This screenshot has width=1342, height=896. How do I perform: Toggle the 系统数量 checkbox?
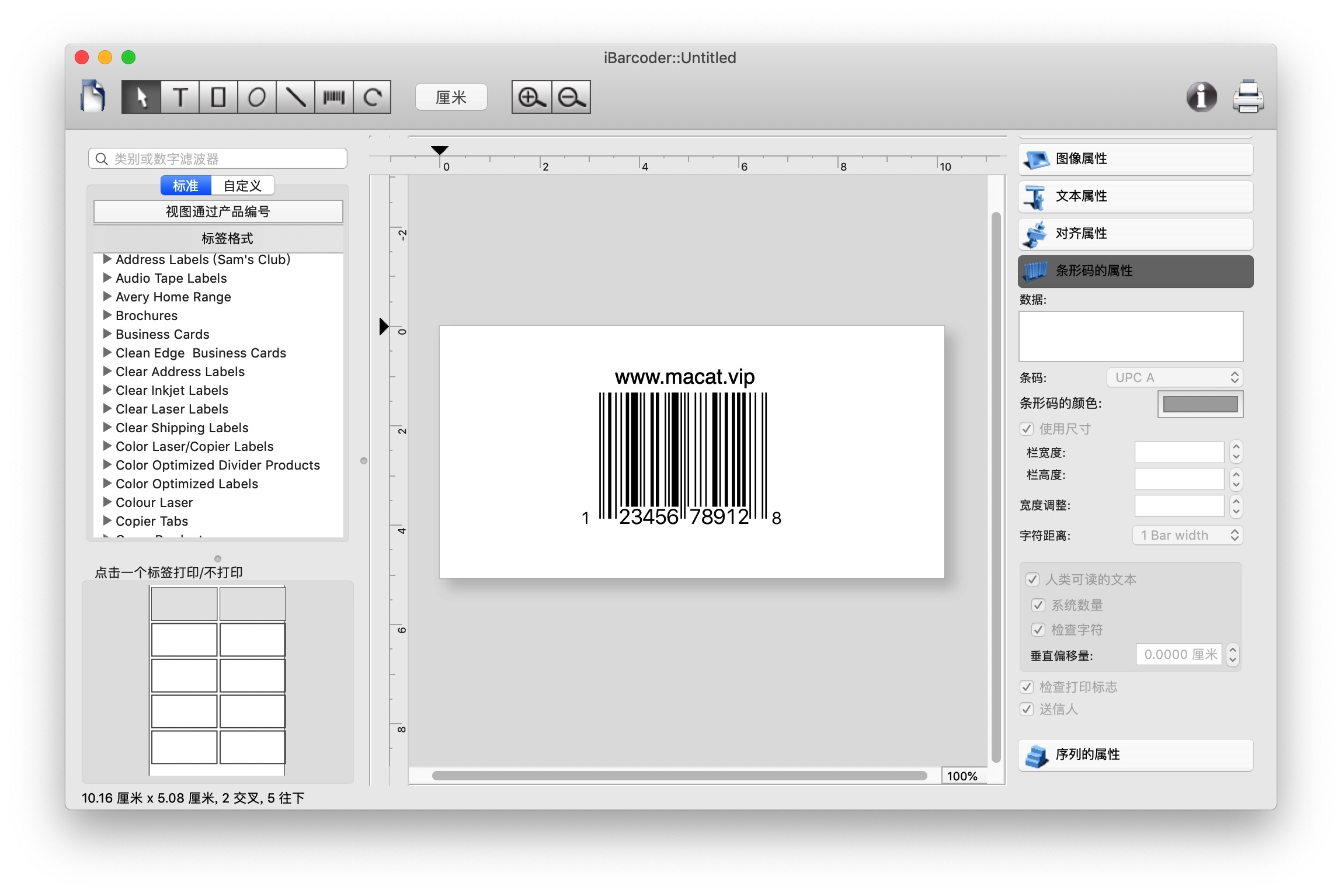(1038, 605)
